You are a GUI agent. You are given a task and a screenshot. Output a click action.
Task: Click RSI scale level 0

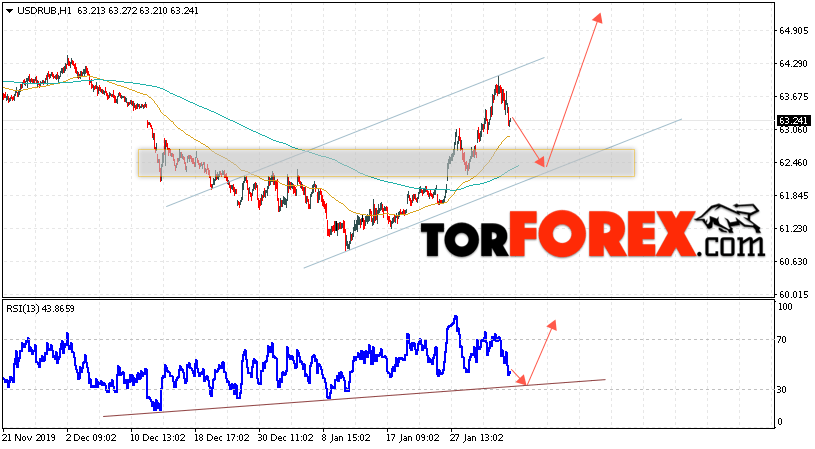[x=780, y=422]
